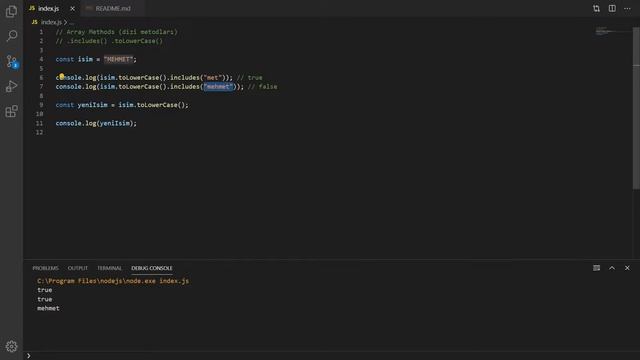Open the Source Control view
640x360 pixels.
coord(11,62)
